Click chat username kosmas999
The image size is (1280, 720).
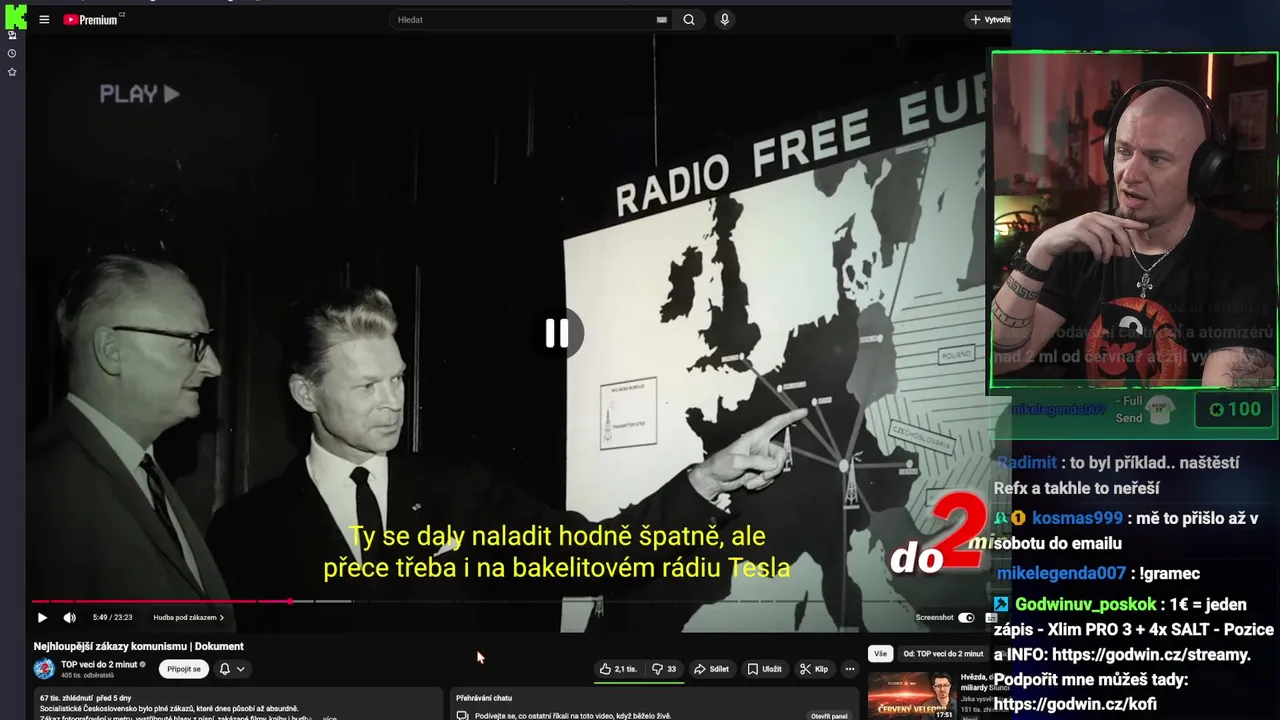(x=1077, y=518)
